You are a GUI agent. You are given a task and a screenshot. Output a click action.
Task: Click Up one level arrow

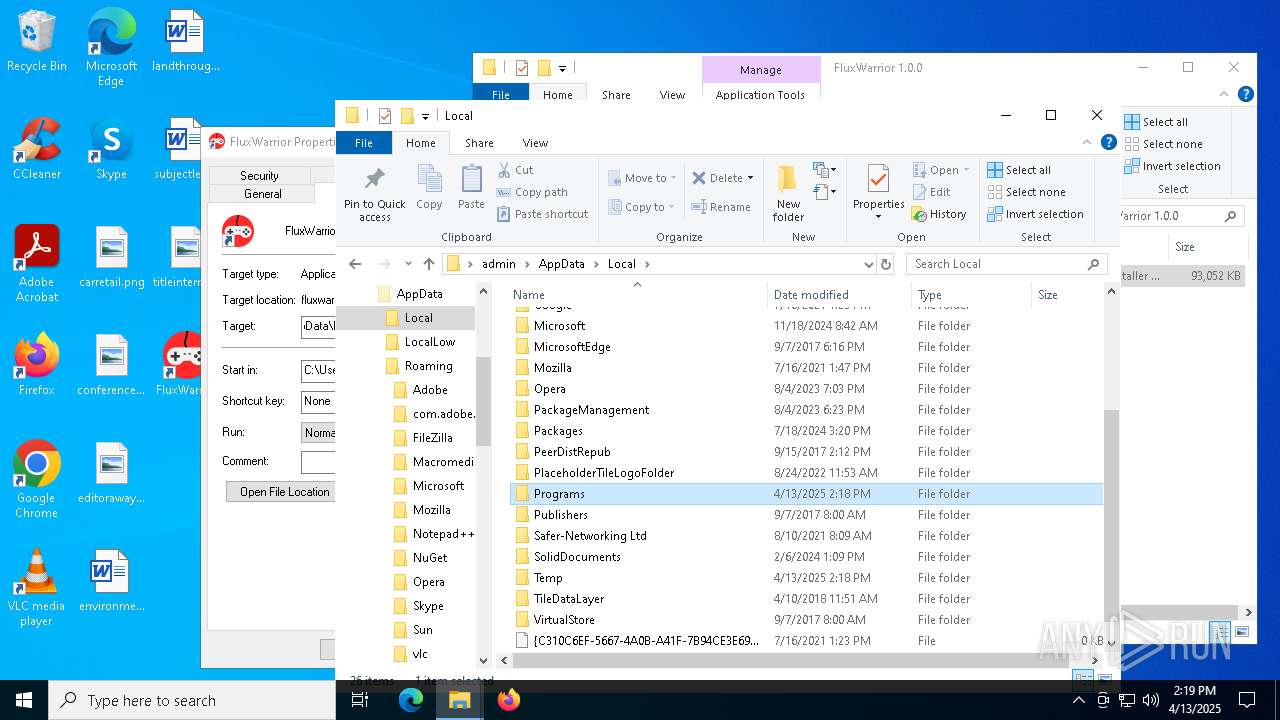(x=429, y=264)
